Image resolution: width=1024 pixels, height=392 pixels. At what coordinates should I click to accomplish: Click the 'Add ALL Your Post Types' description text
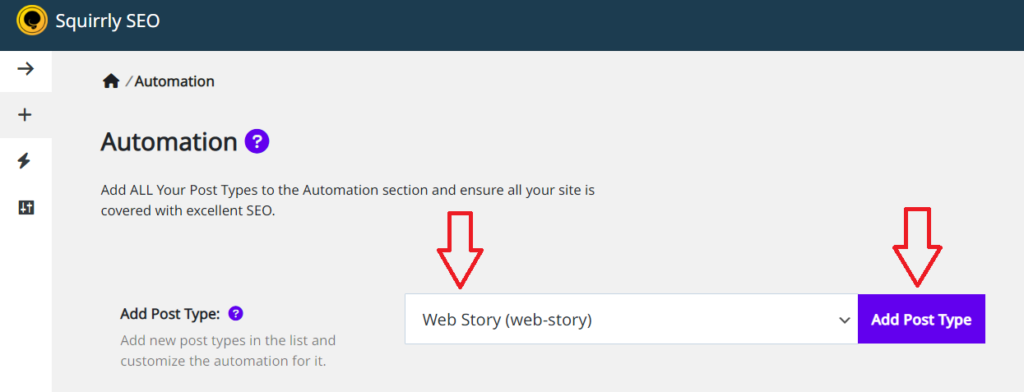(348, 201)
